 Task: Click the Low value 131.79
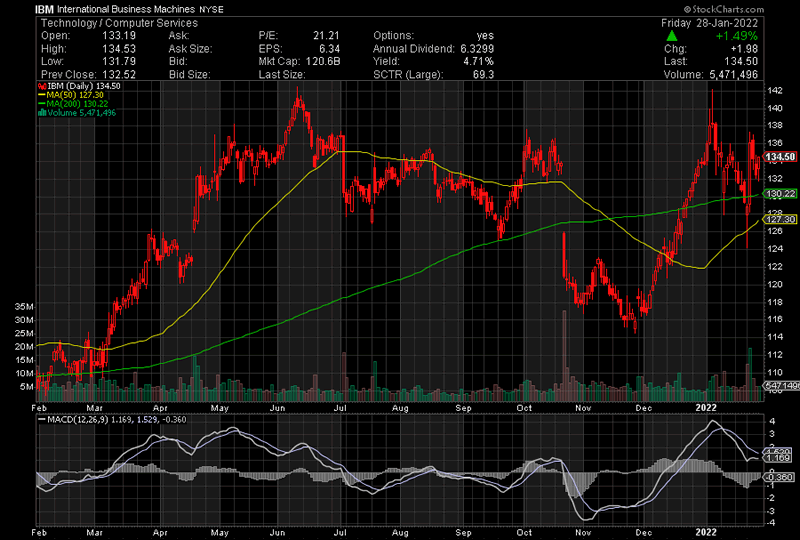pyautogui.click(x=118, y=61)
